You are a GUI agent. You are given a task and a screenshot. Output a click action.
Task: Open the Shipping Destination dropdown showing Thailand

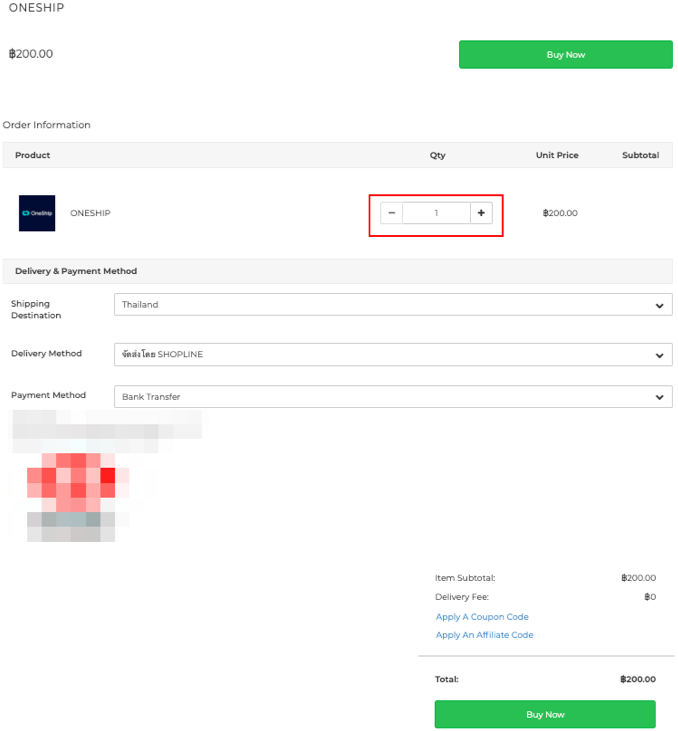coord(393,305)
